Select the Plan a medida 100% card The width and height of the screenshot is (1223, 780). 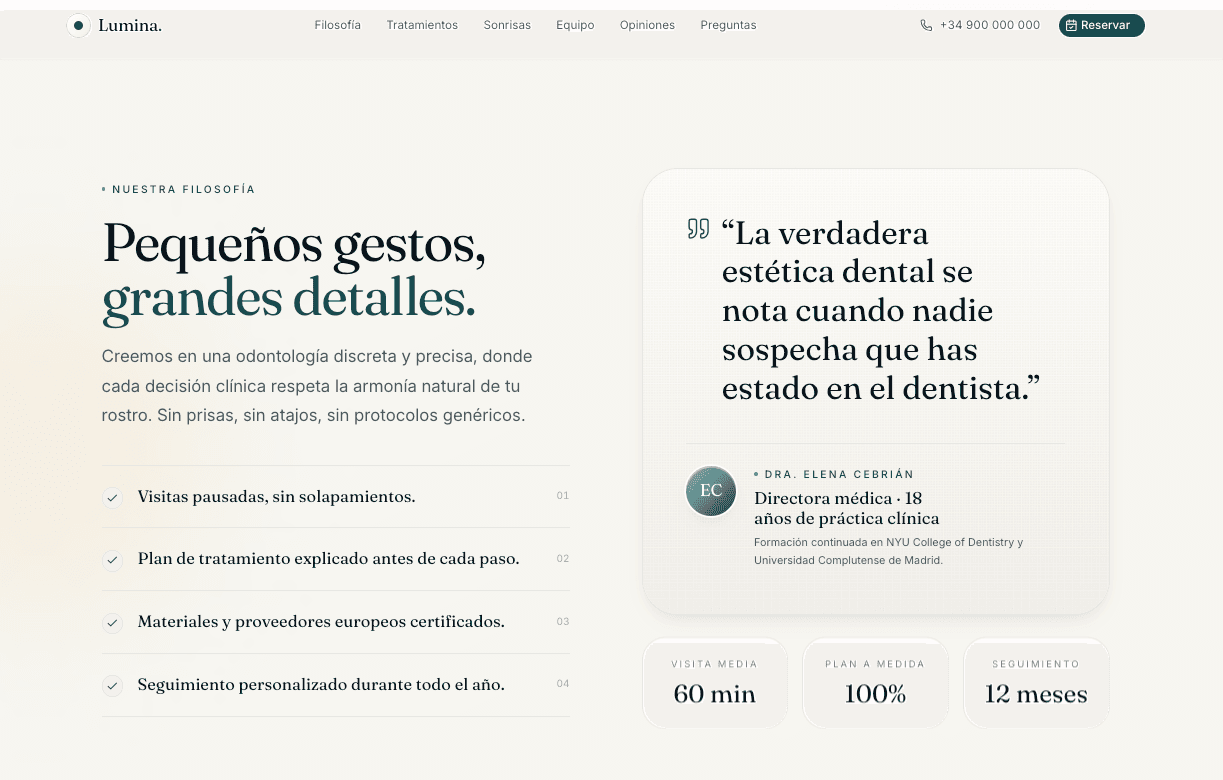(x=875, y=683)
